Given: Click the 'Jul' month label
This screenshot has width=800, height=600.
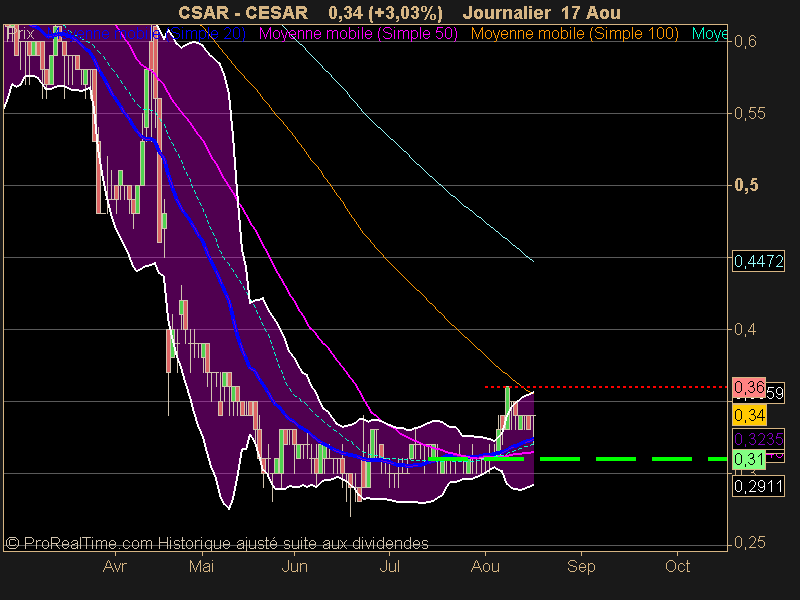Looking at the screenshot, I should [389, 566].
